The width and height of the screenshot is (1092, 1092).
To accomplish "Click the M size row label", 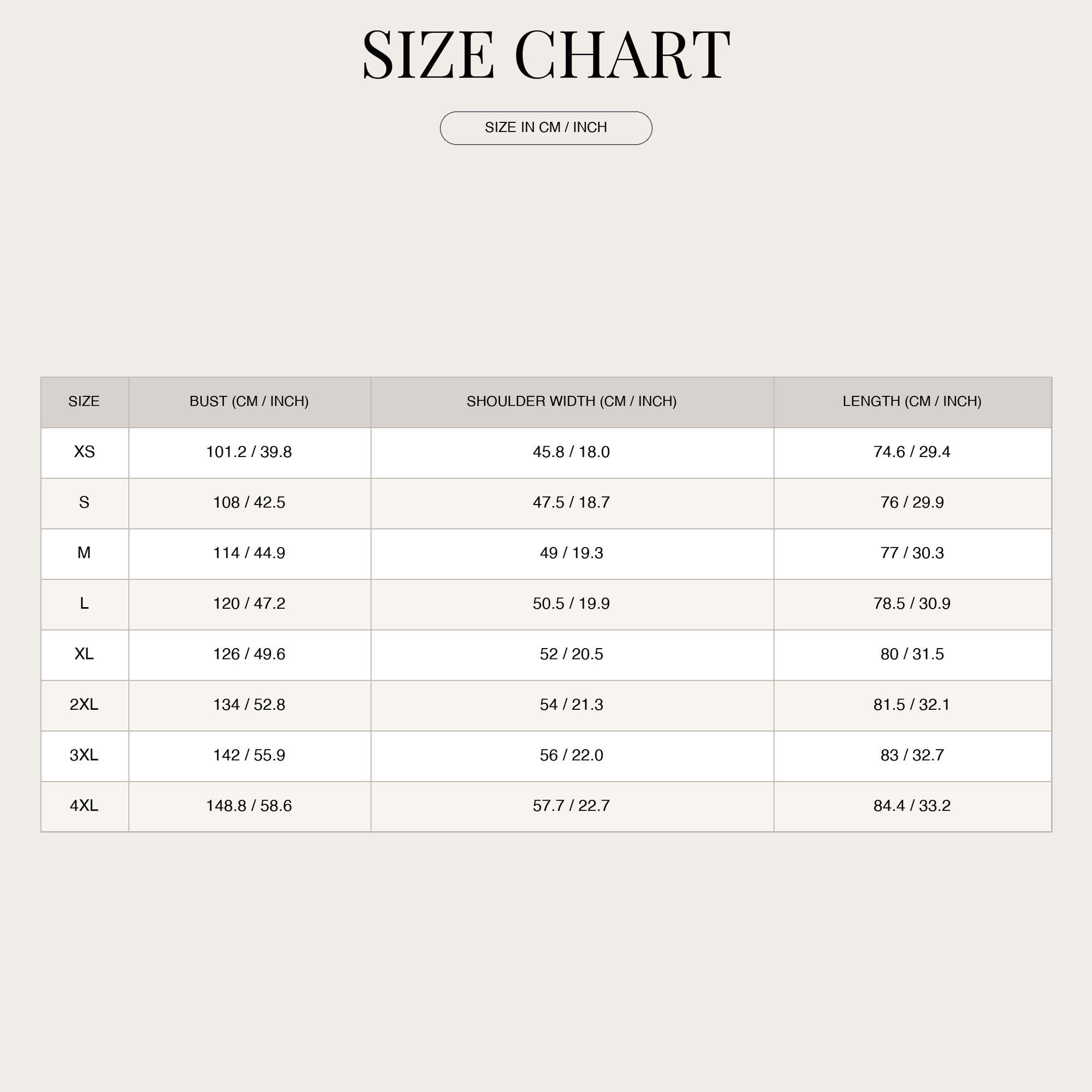I will tap(84, 553).
